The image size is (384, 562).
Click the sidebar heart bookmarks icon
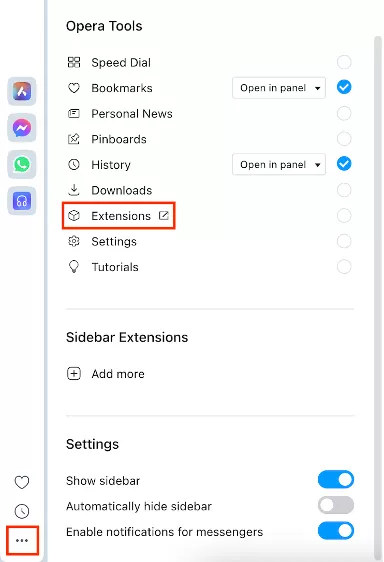(x=22, y=482)
